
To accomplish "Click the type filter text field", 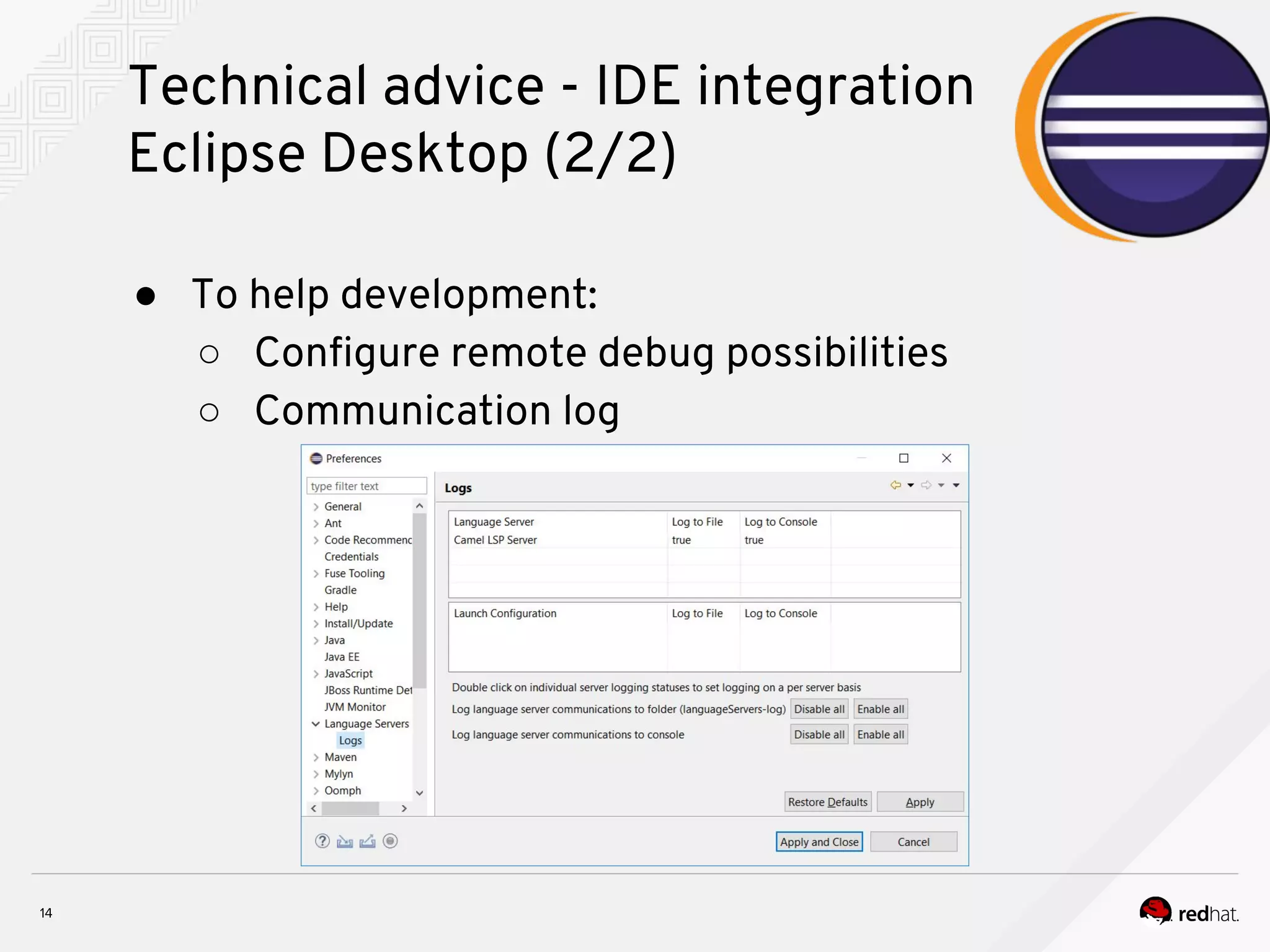I will click(366, 487).
